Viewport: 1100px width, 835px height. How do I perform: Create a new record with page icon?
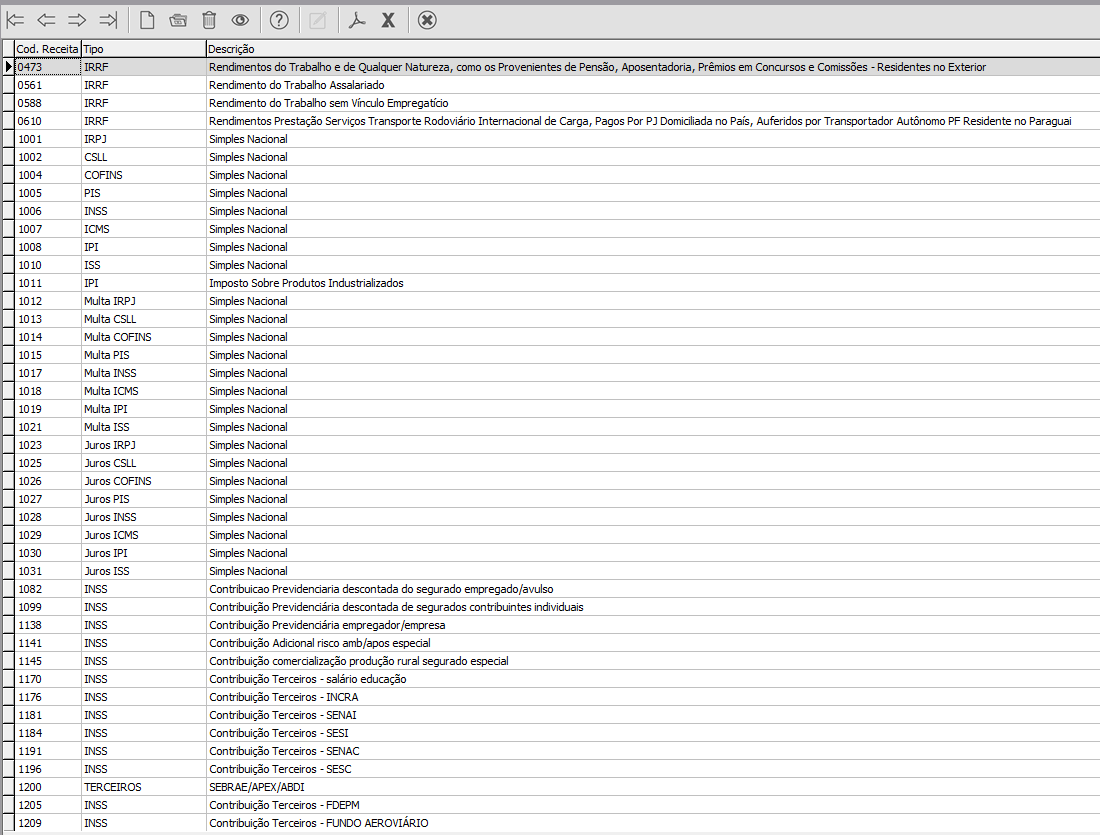pos(147,20)
